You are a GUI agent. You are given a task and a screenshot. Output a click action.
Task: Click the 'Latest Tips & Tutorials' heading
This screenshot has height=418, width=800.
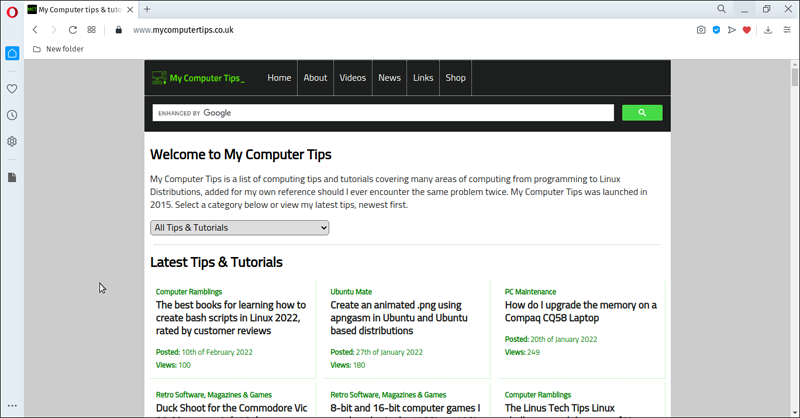pos(216,262)
